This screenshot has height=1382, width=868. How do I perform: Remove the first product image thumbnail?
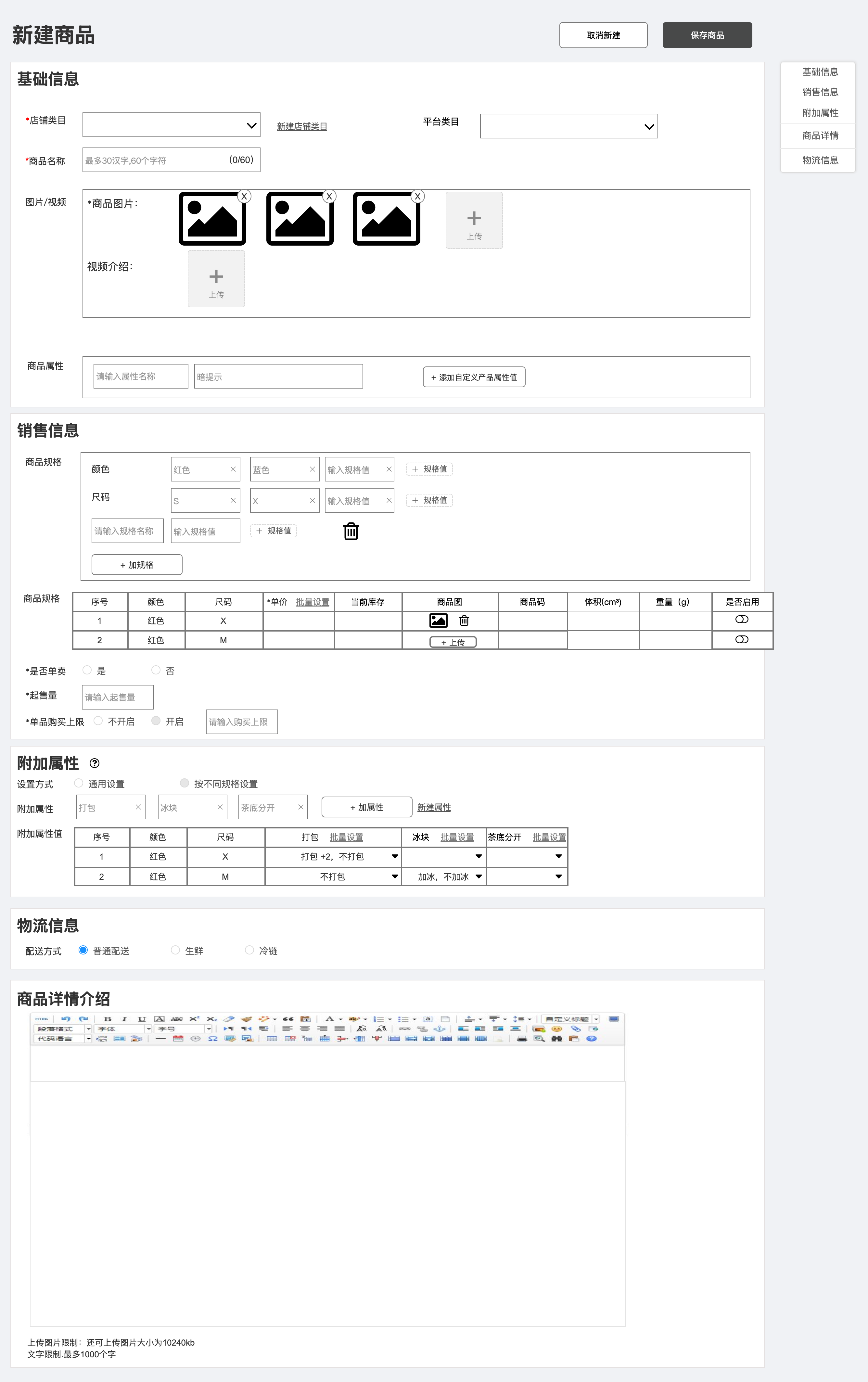coord(244,196)
